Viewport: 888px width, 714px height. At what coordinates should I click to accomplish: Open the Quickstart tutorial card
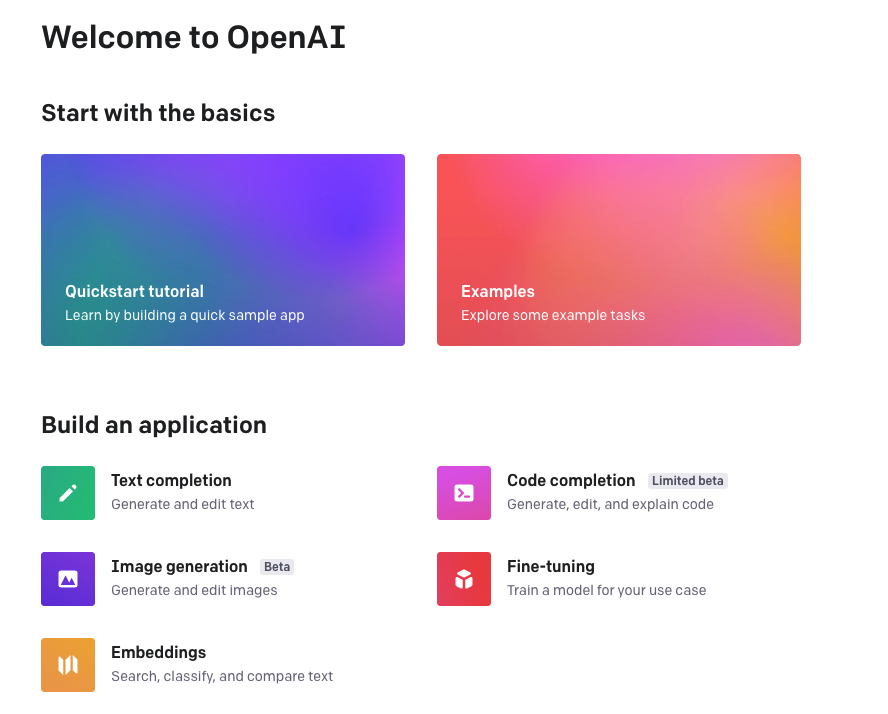[223, 250]
